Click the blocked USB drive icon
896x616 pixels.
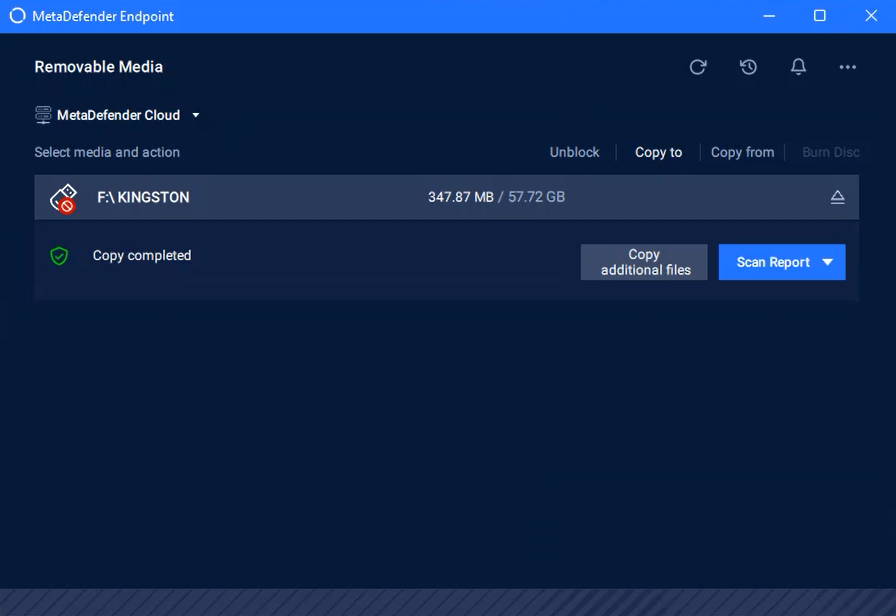[x=63, y=198]
